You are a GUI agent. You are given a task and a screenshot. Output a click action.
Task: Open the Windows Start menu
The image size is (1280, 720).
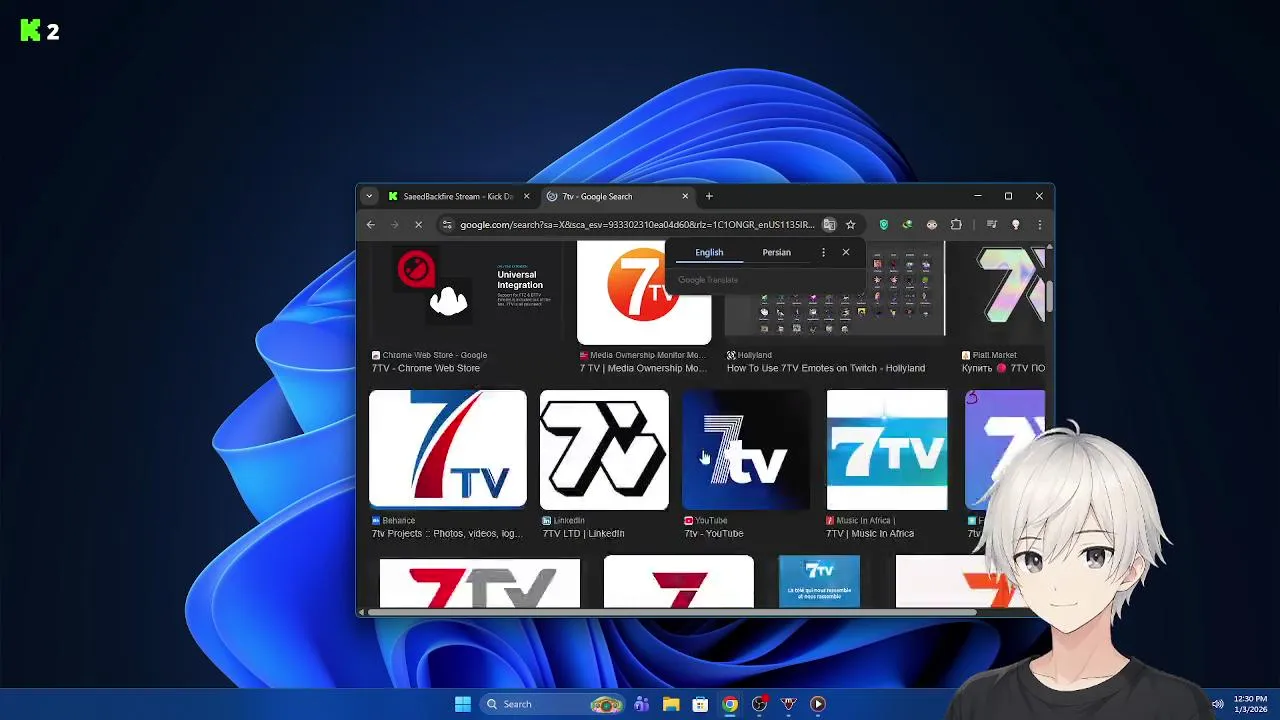tap(463, 704)
